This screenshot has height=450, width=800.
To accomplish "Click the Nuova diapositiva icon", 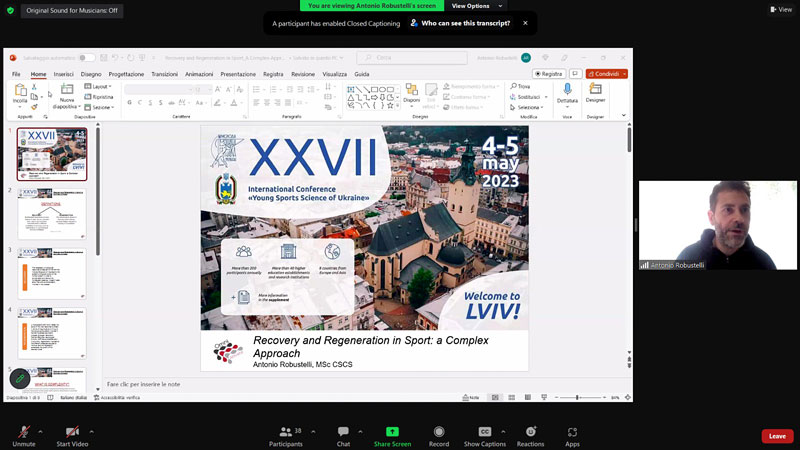I will pos(67,89).
